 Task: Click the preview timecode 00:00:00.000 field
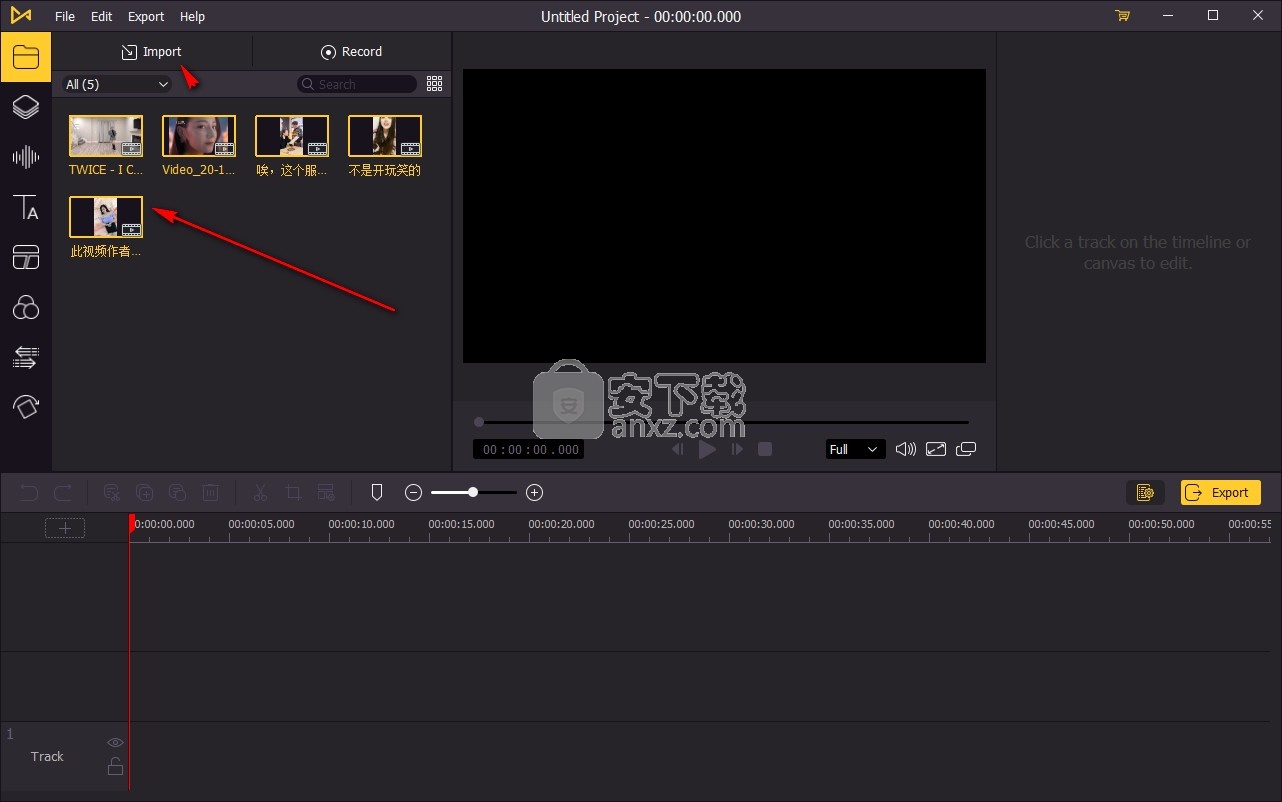(x=529, y=449)
